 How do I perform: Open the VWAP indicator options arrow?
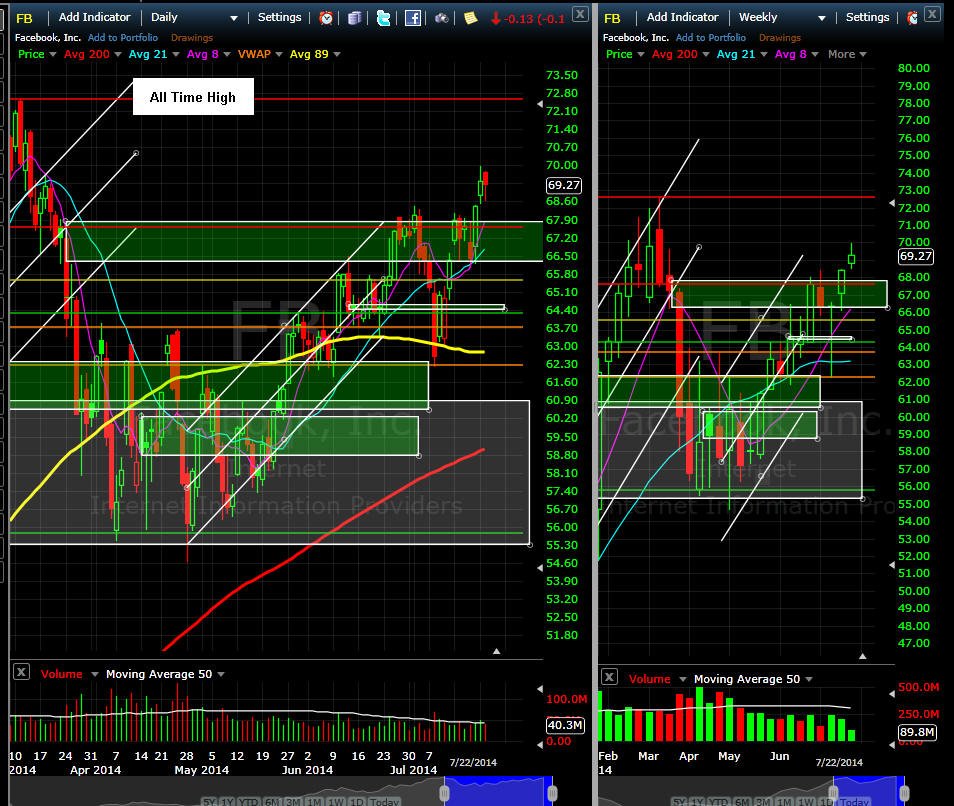point(279,54)
